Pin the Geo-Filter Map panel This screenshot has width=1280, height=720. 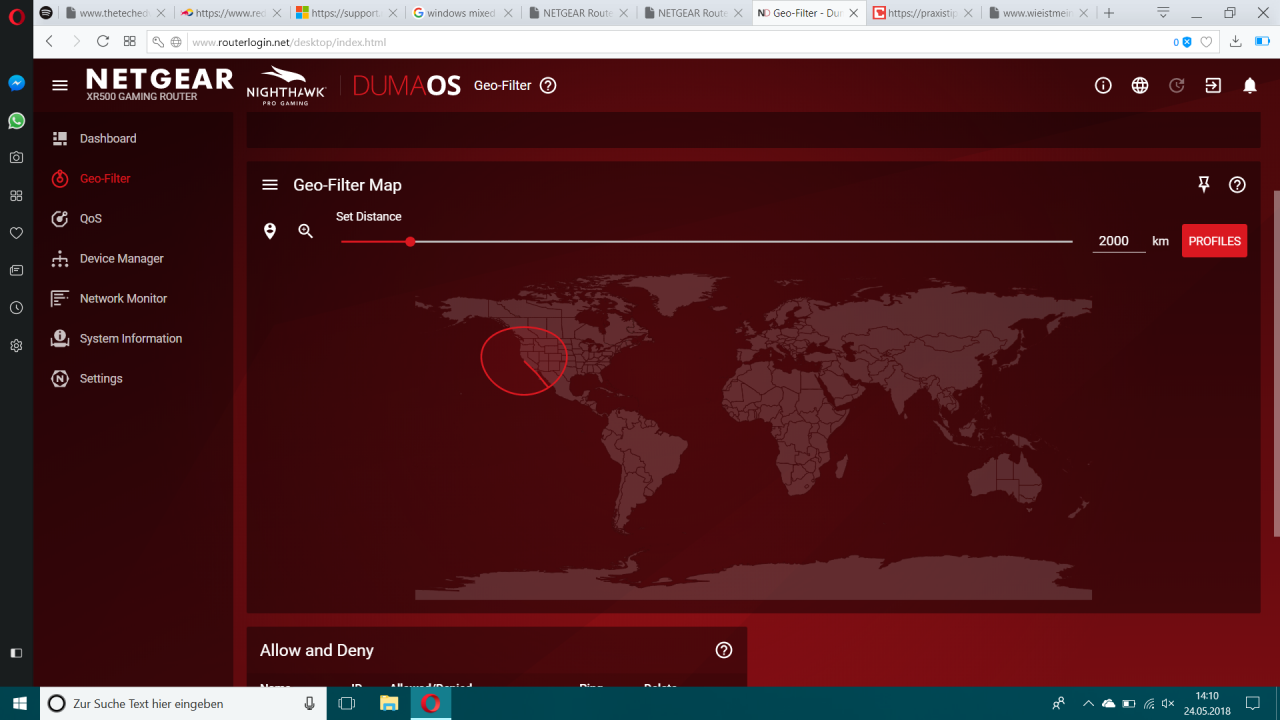[x=1204, y=184]
